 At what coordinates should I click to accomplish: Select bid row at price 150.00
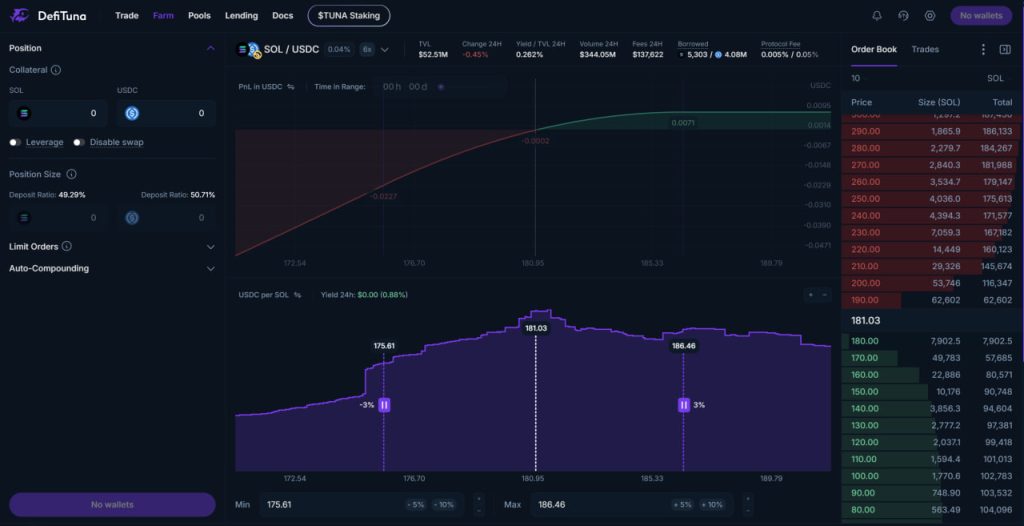[932, 392]
